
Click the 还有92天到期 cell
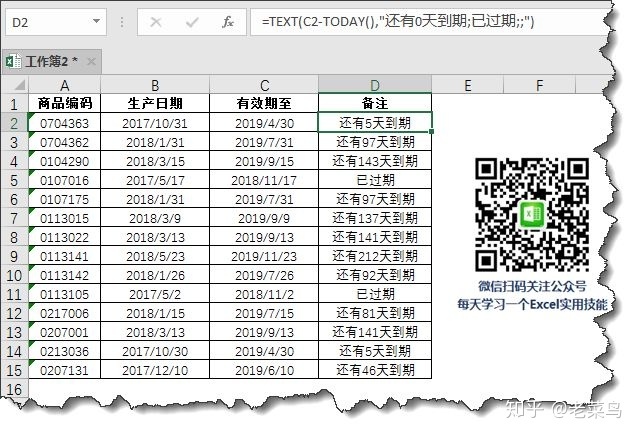coord(375,275)
